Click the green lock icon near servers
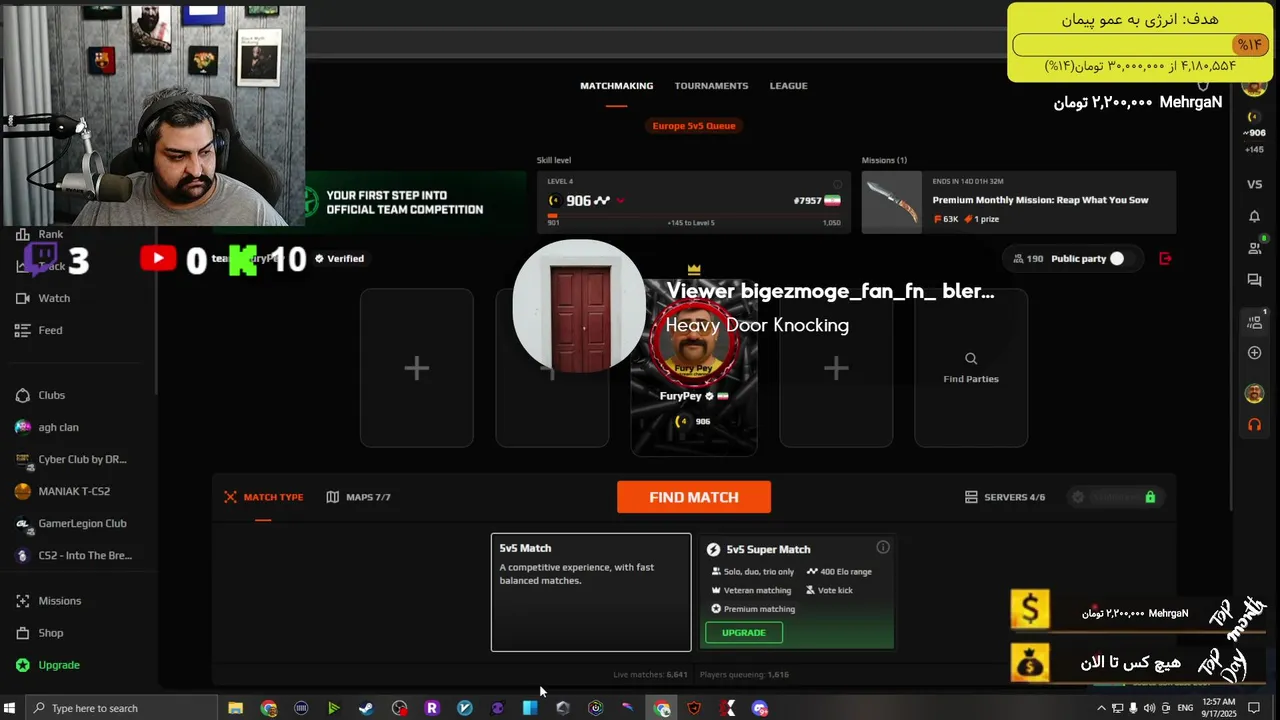This screenshot has height=720, width=1280. 1150,497
